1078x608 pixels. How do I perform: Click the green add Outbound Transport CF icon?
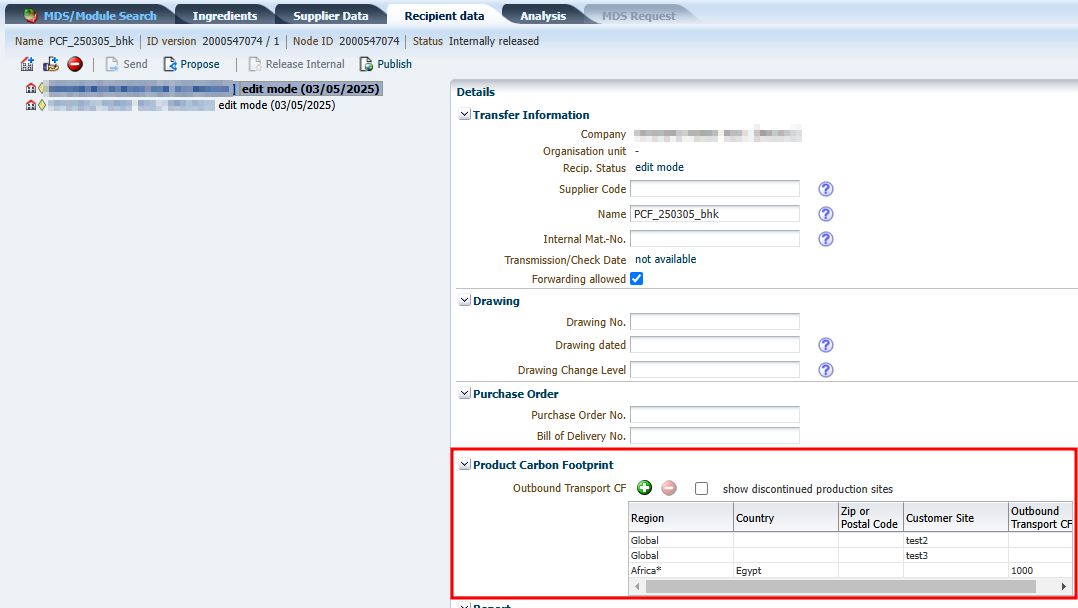[x=644, y=488]
